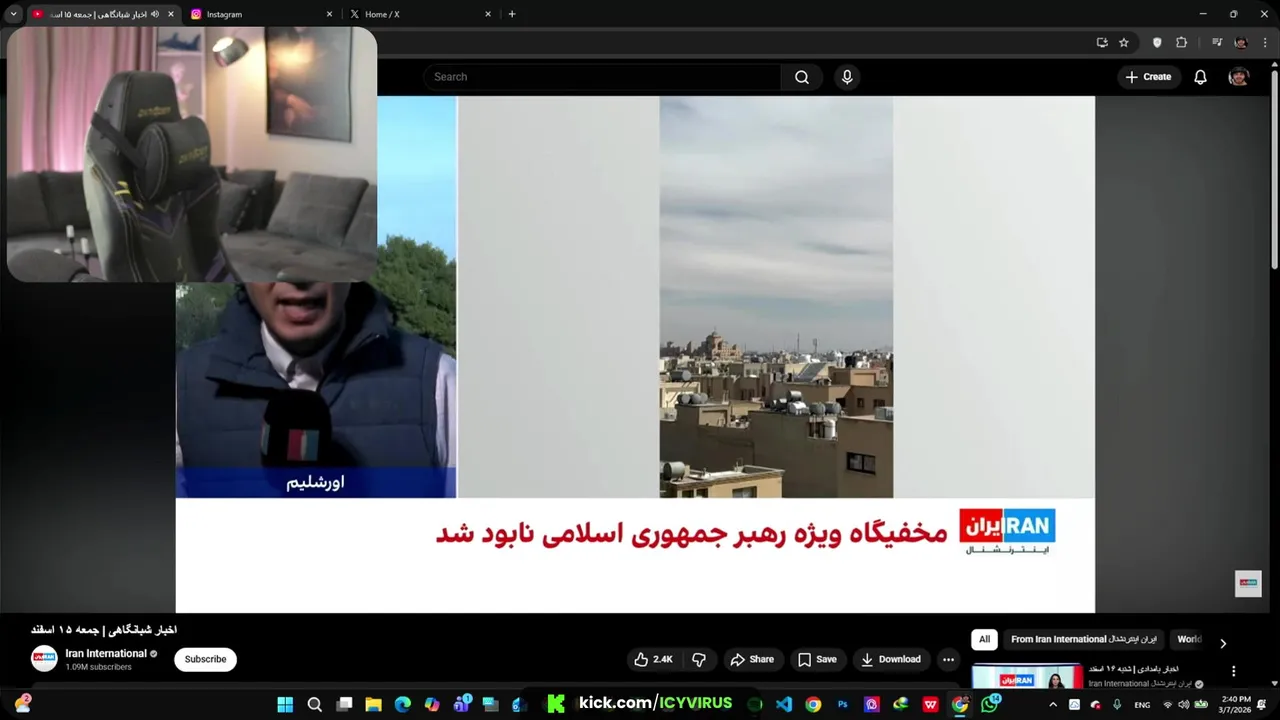
Task: Close the Instagram tab
Action: click(x=329, y=14)
